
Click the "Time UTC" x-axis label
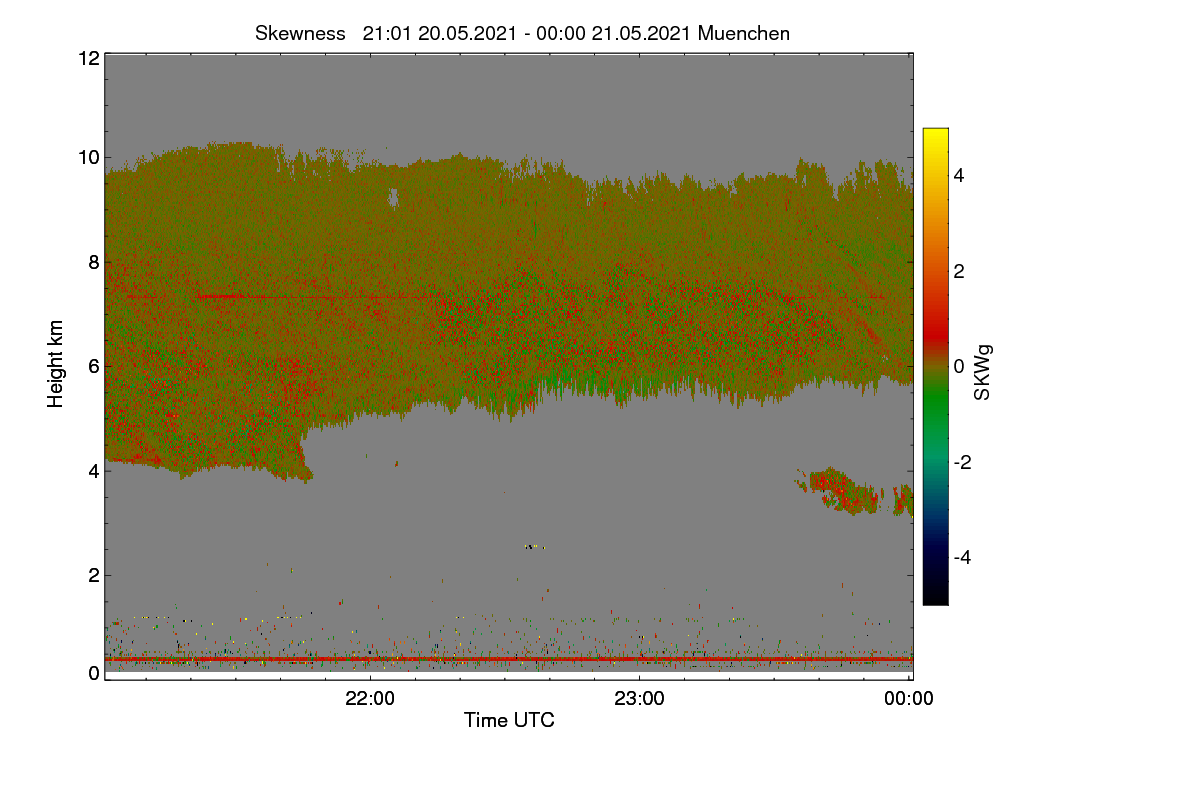[x=509, y=720]
